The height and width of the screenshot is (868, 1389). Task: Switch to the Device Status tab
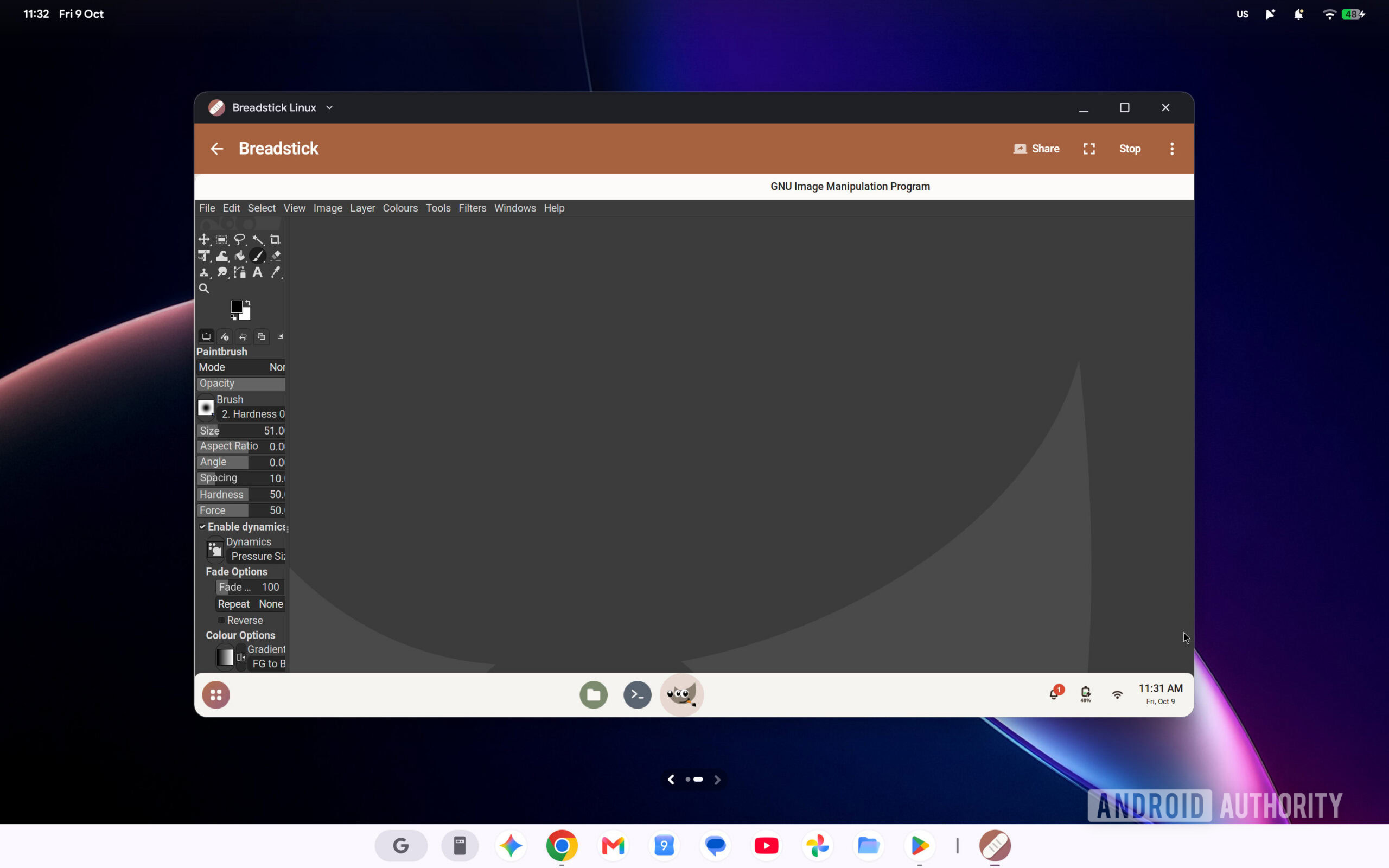pyautogui.click(x=225, y=336)
